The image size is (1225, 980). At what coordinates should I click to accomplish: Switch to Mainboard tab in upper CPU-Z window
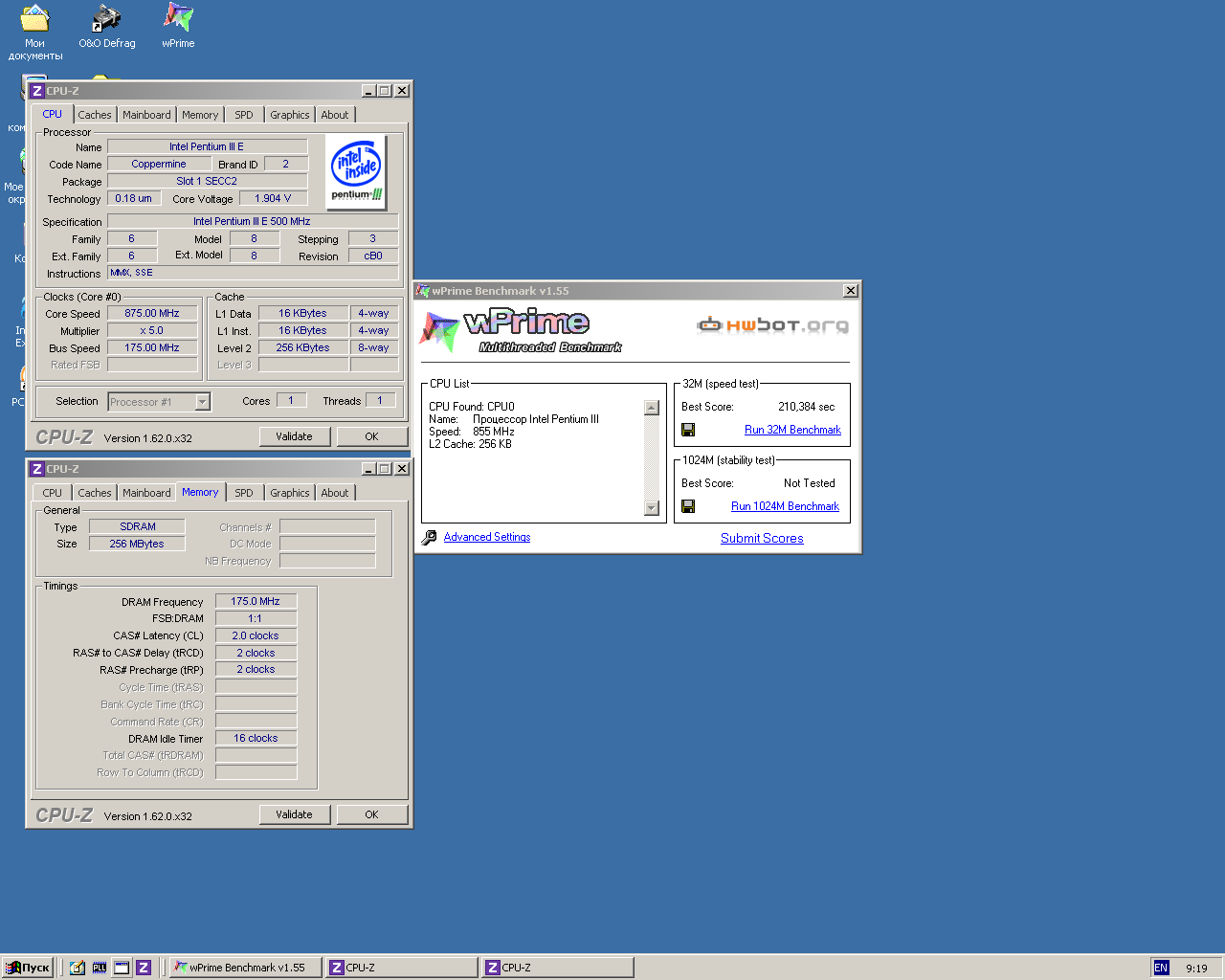coord(146,115)
